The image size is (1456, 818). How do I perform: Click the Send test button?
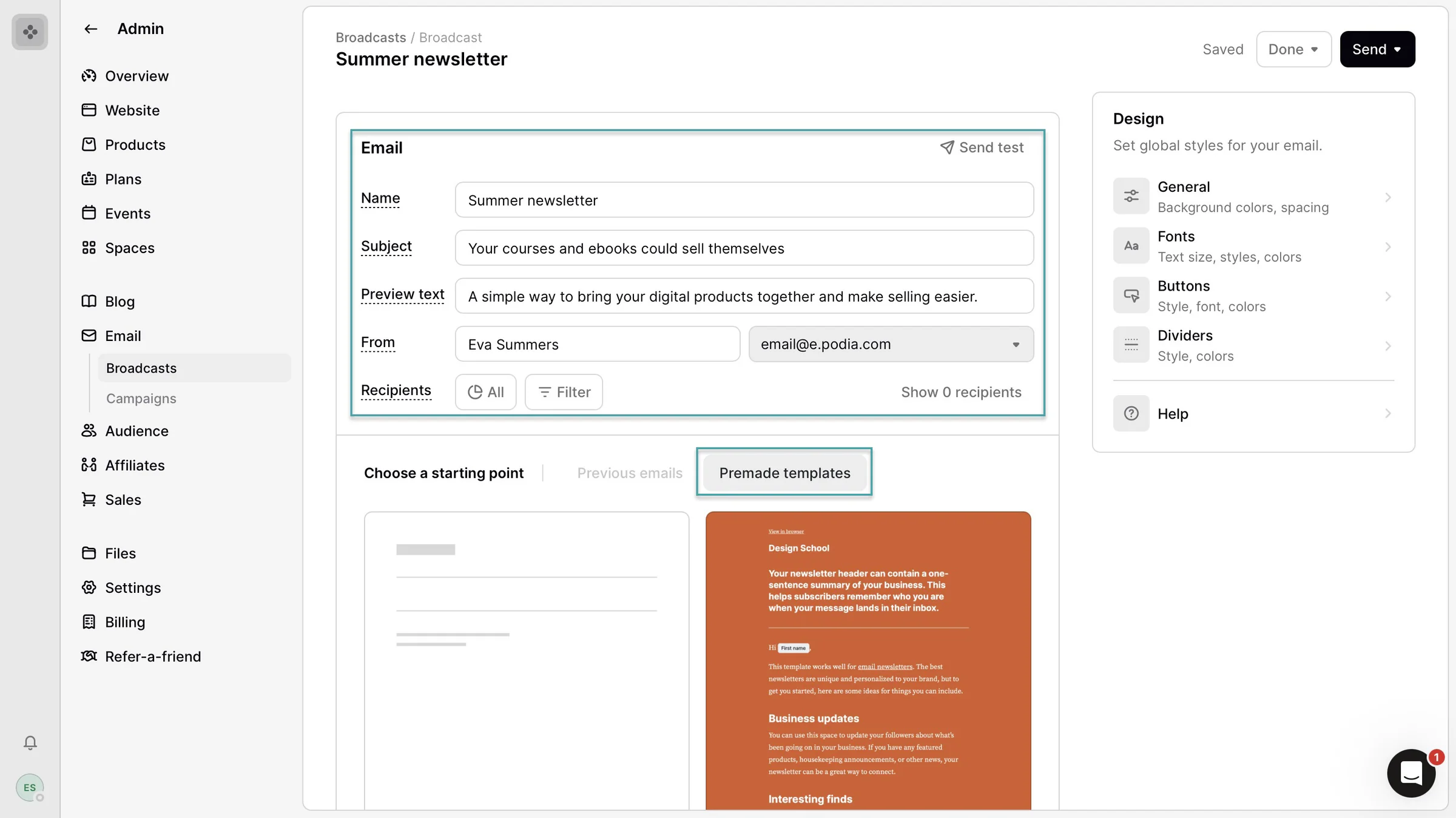point(982,147)
